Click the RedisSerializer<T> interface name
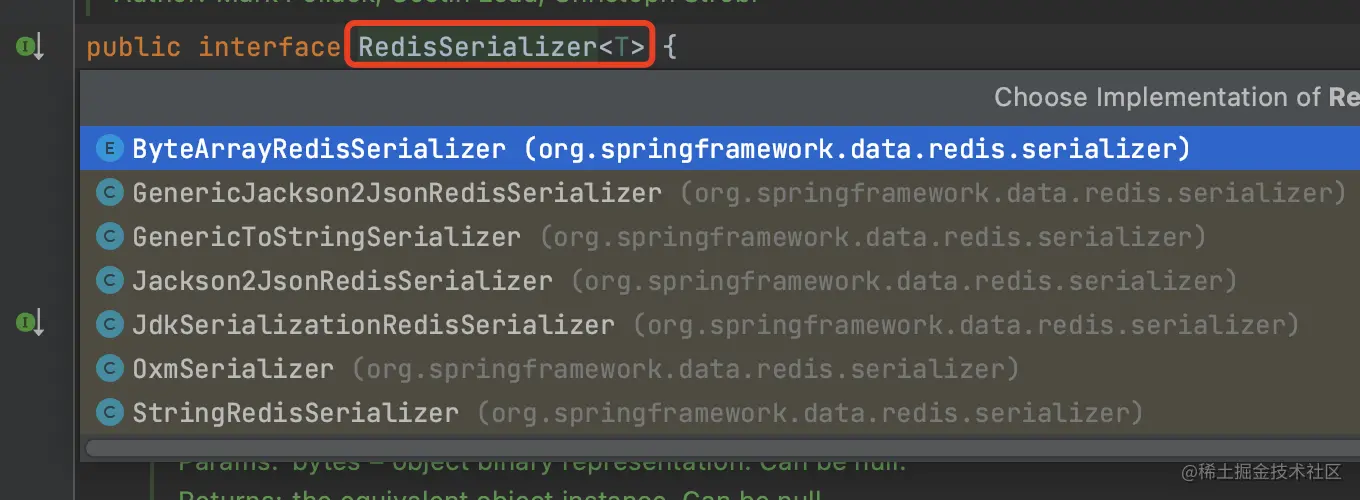The height and width of the screenshot is (500, 1360). point(501,47)
